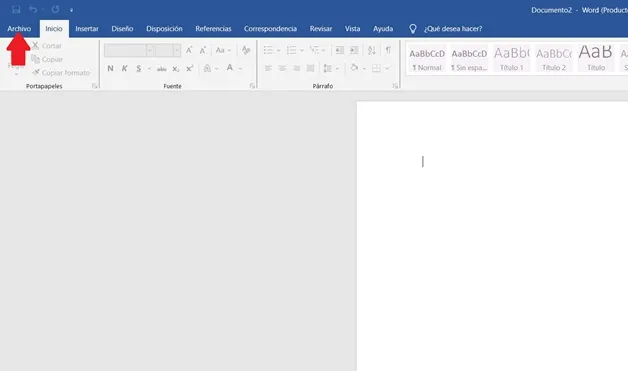This screenshot has width=628, height=371.
Task: Click the multilevel list icon
Action: (314, 50)
